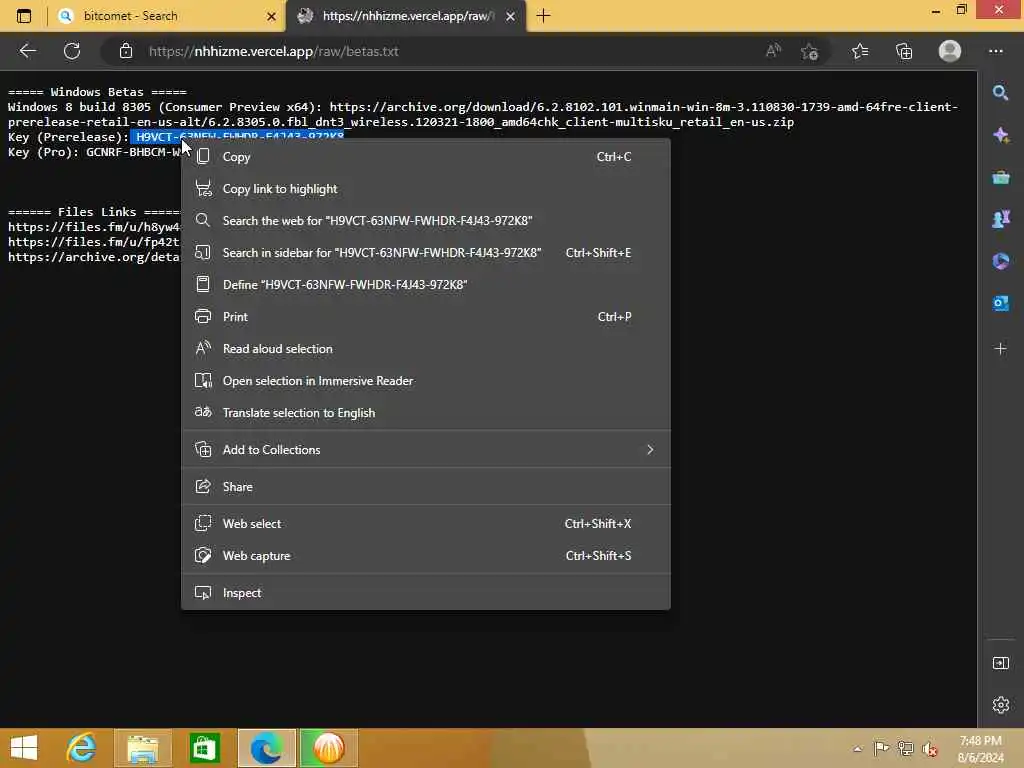Open the Collections toolbar icon
1024x768 pixels.
904,51
